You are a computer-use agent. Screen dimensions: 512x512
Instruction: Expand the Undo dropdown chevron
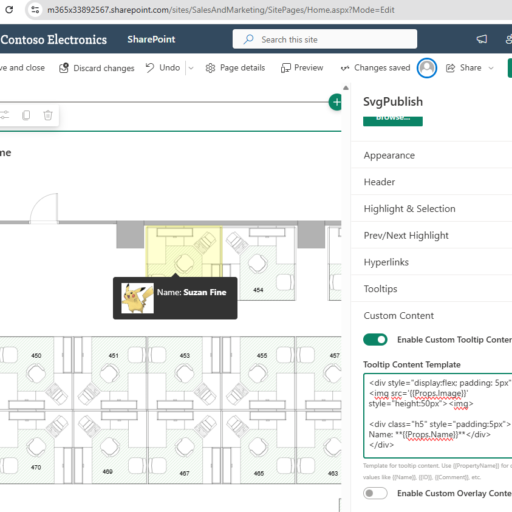point(191,68)
